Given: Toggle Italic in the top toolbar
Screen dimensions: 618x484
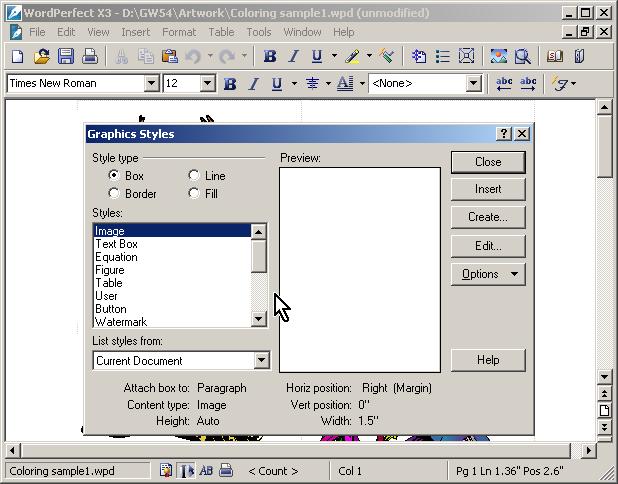Looking at the screenshot, I should 293,56.
